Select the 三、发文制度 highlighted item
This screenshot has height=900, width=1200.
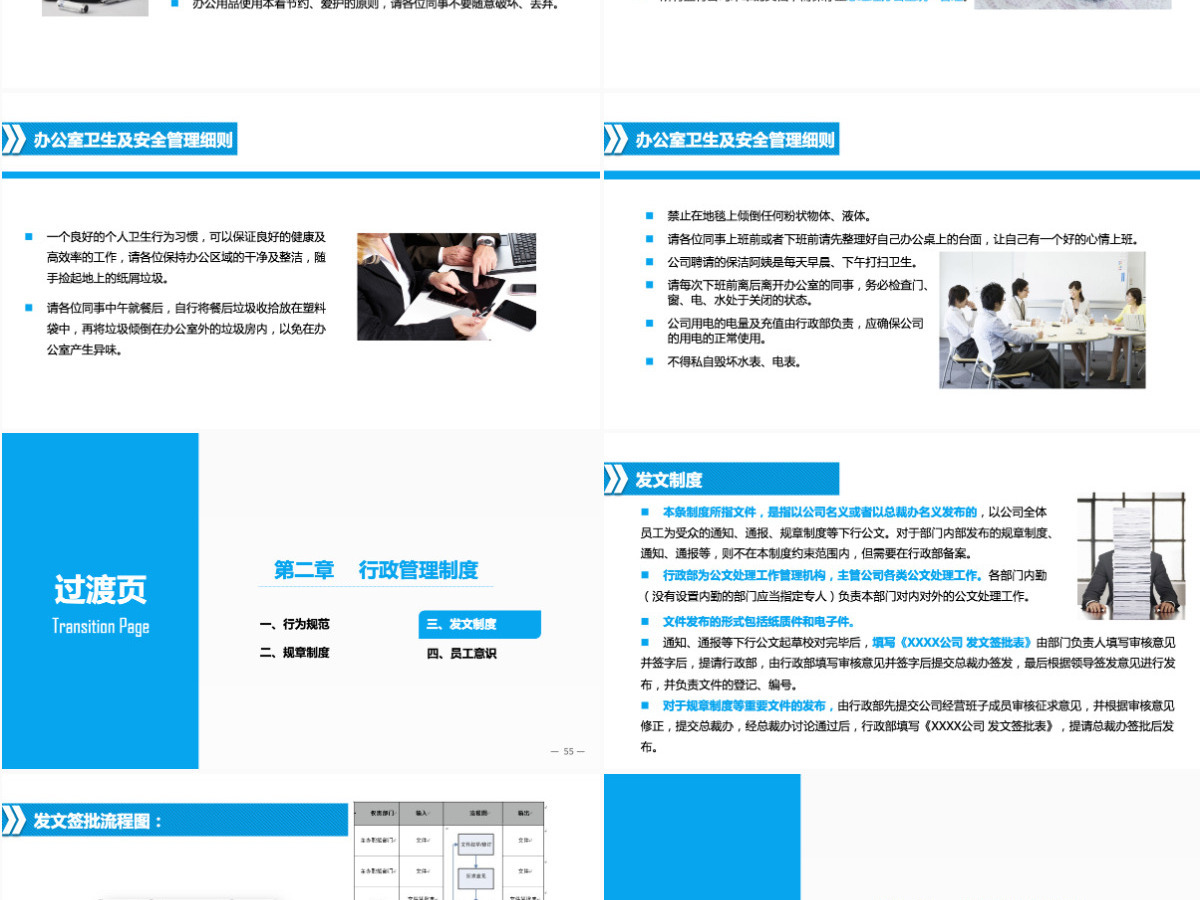480,625
